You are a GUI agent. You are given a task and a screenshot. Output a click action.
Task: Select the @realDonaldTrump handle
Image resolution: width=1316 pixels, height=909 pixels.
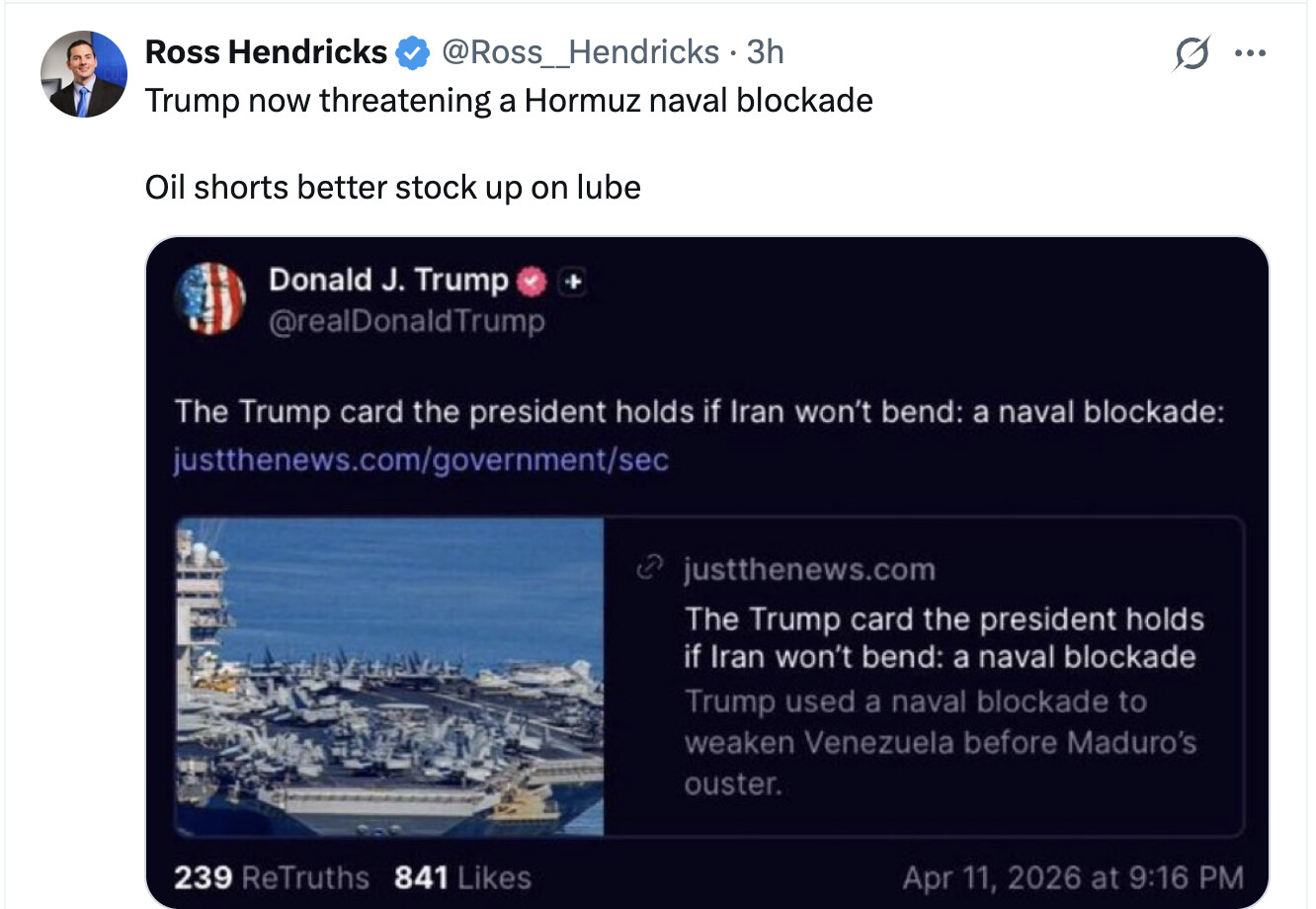click(x=406, y=321)
